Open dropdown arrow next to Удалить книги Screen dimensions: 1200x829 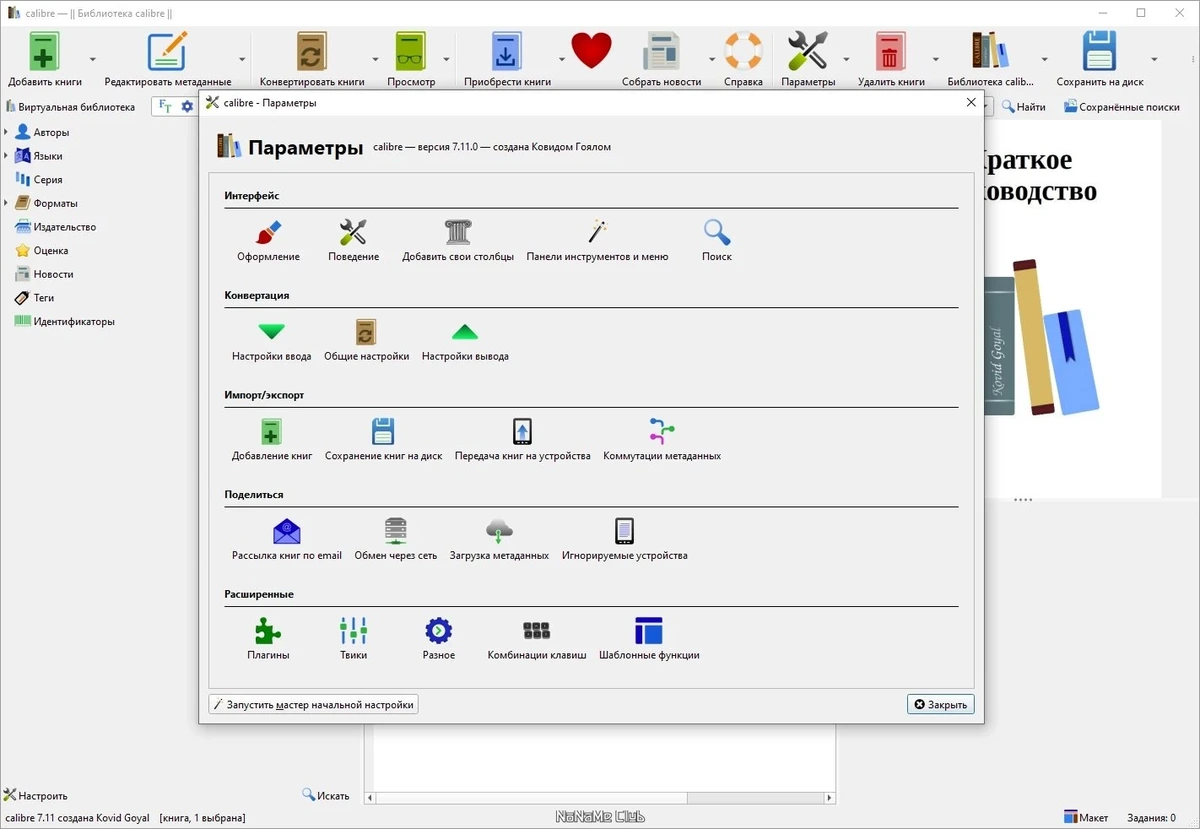pos(935,59)
